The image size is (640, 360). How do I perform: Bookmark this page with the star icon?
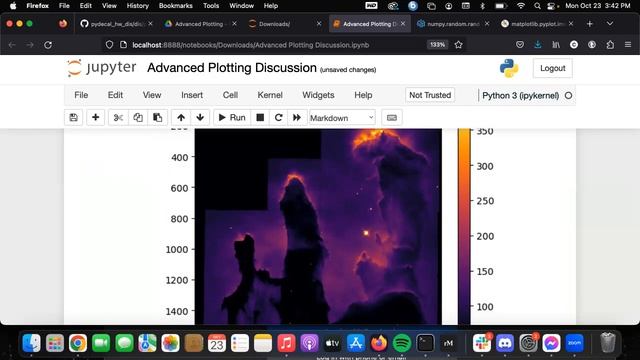tap(458, 45)
